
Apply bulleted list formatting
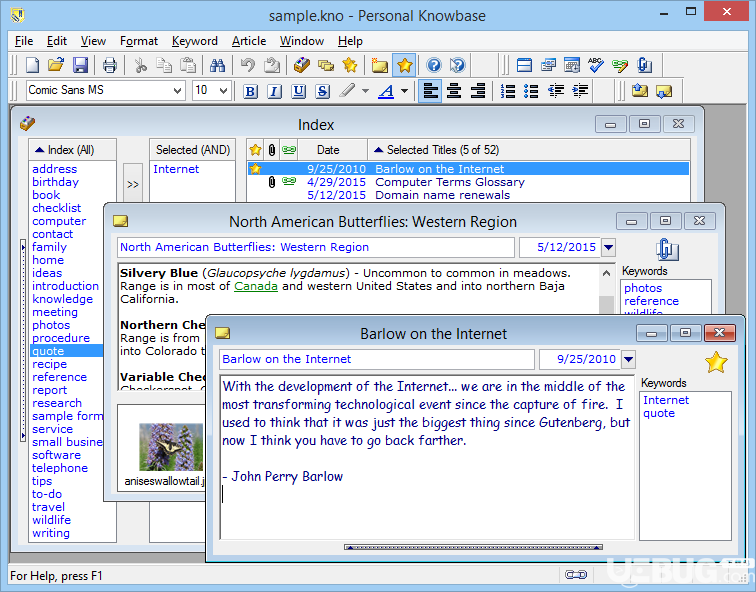531,91
